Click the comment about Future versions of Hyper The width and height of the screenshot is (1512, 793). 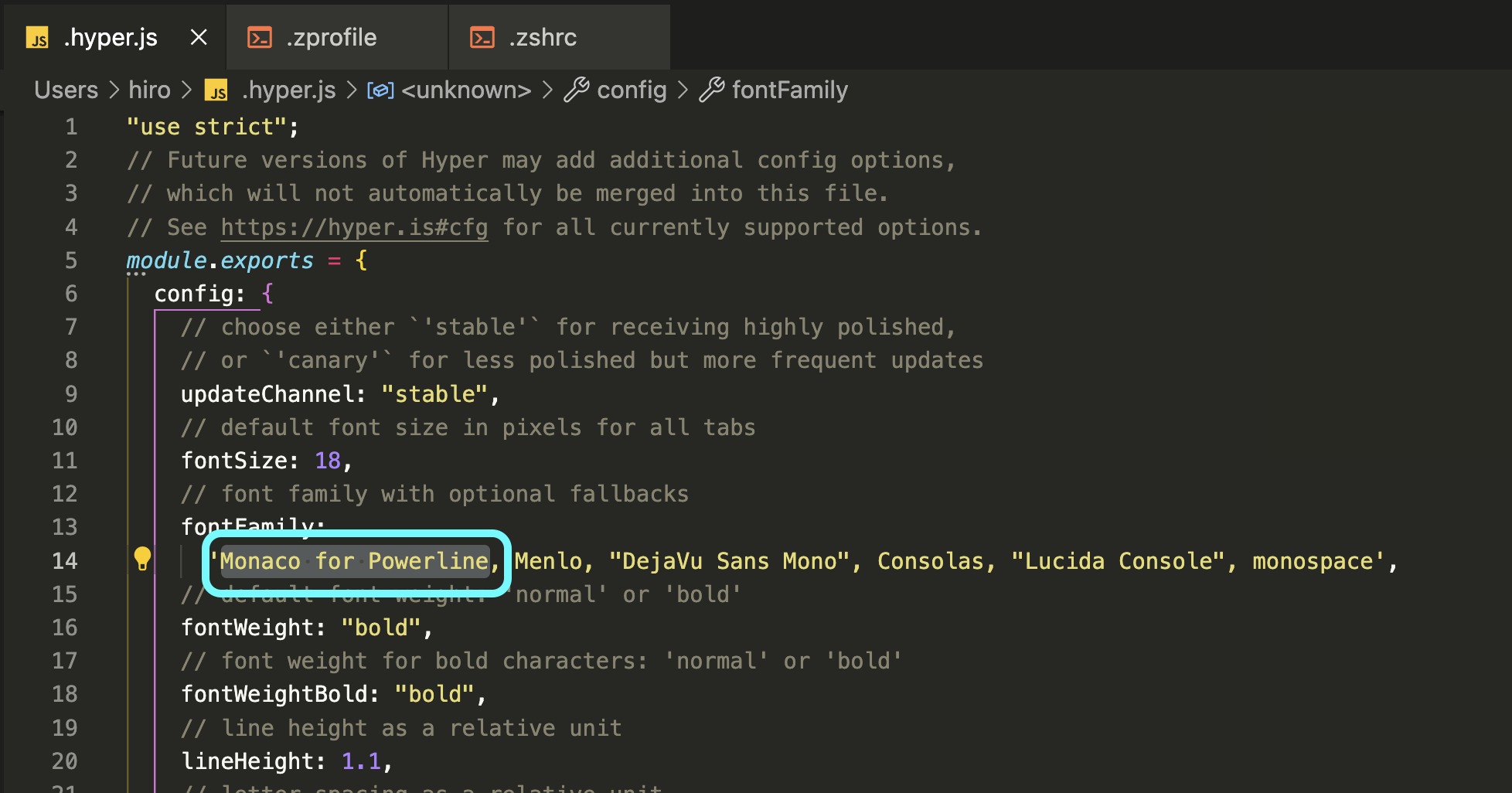(x=541, y=160)
